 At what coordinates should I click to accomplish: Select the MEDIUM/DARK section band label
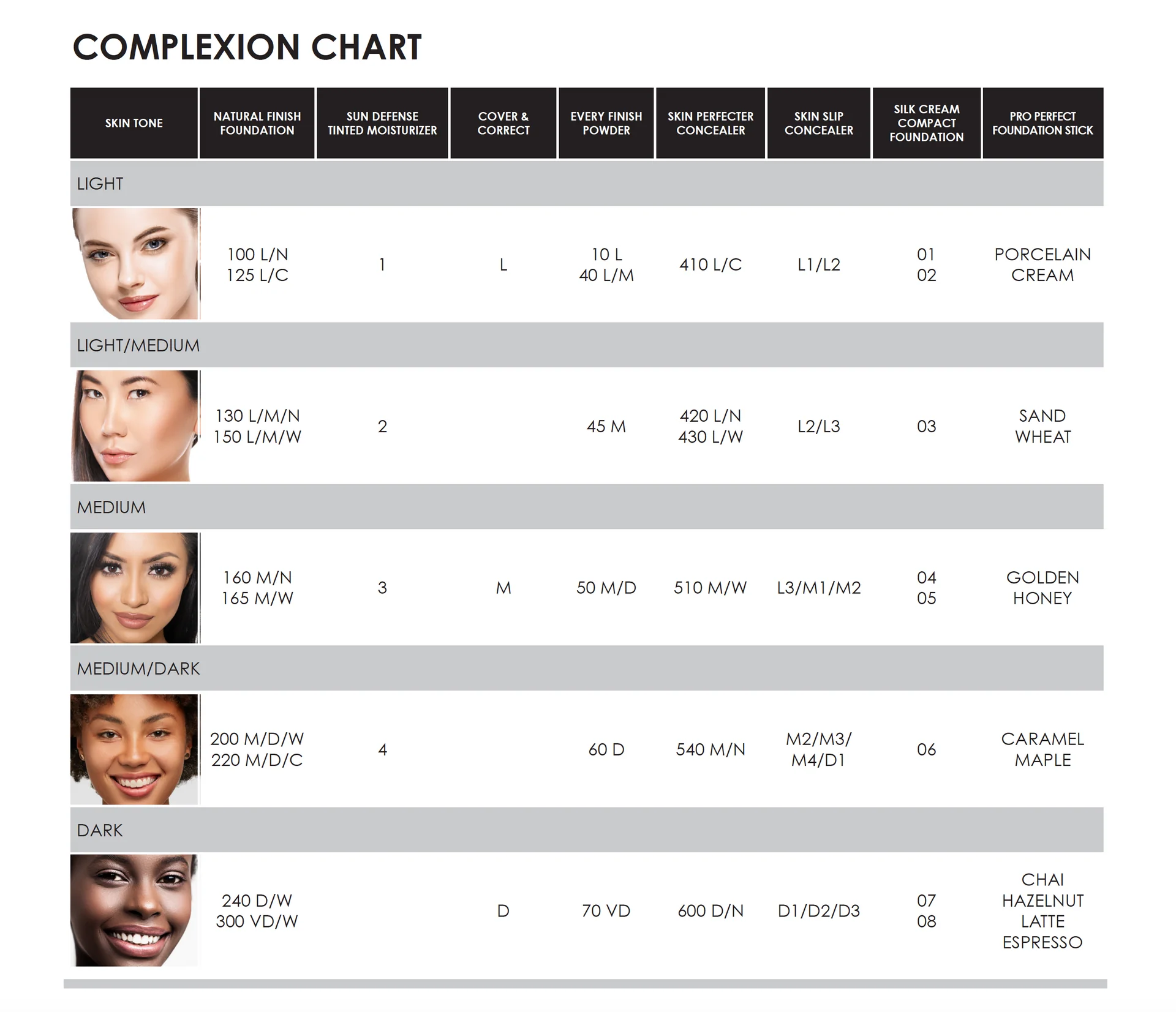pyautogui.click(x=138, y=669)
